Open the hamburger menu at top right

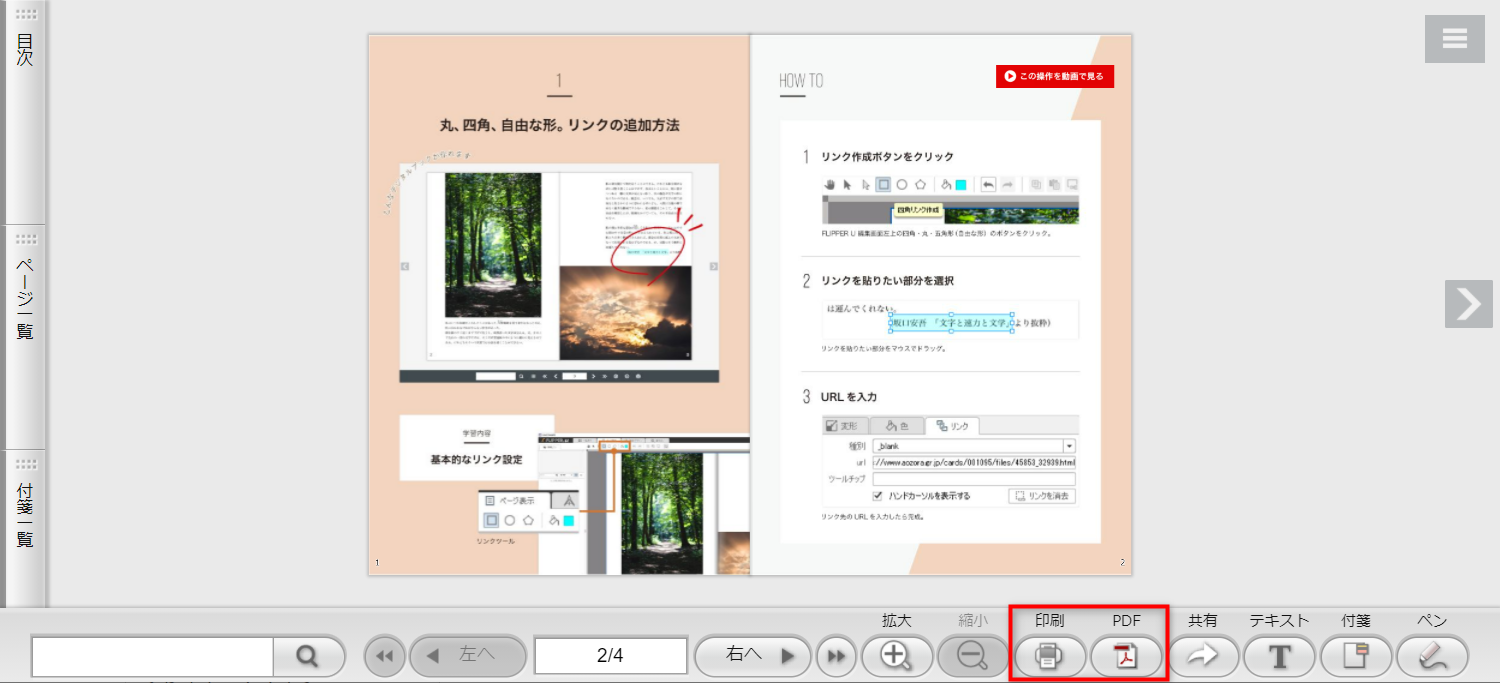tap(1454, 39)
